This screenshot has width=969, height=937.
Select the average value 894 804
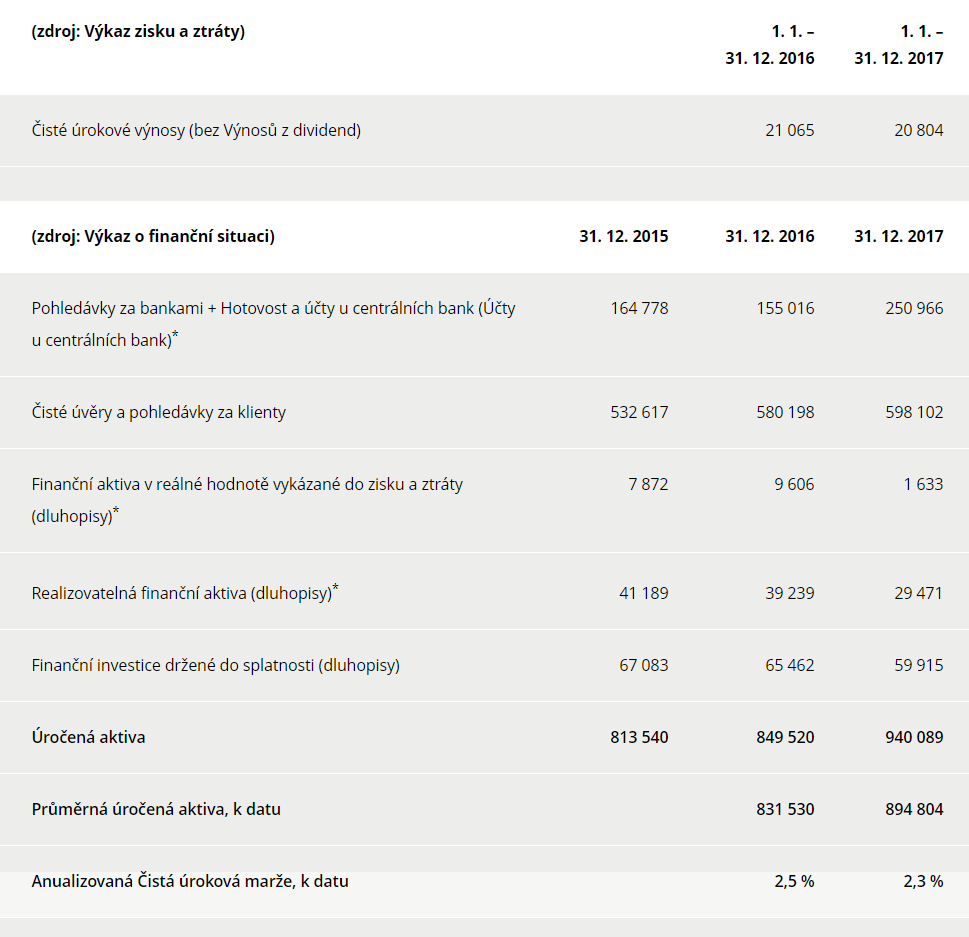[914, 809]
